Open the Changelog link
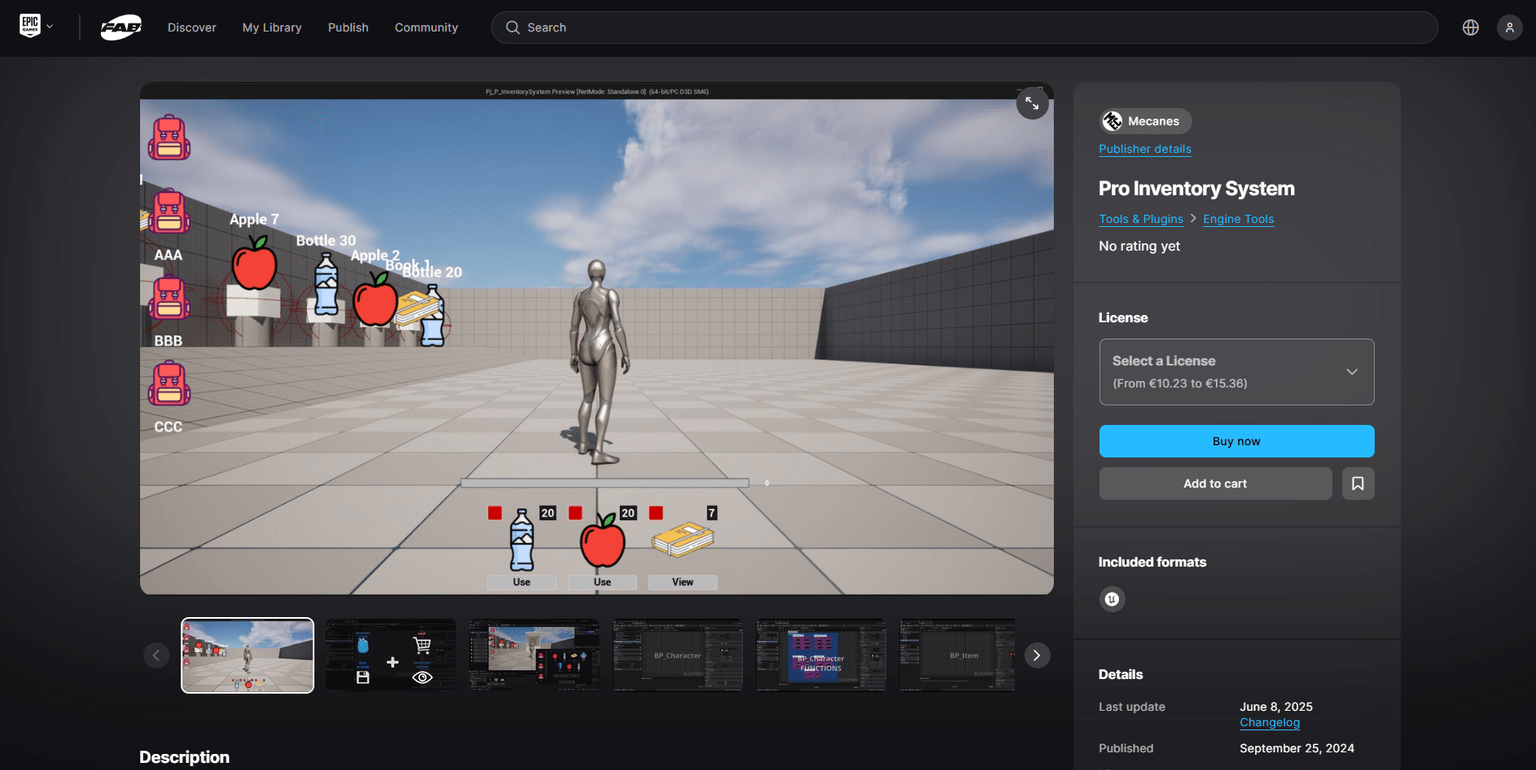1536x770 pixels. (1269, 722)
